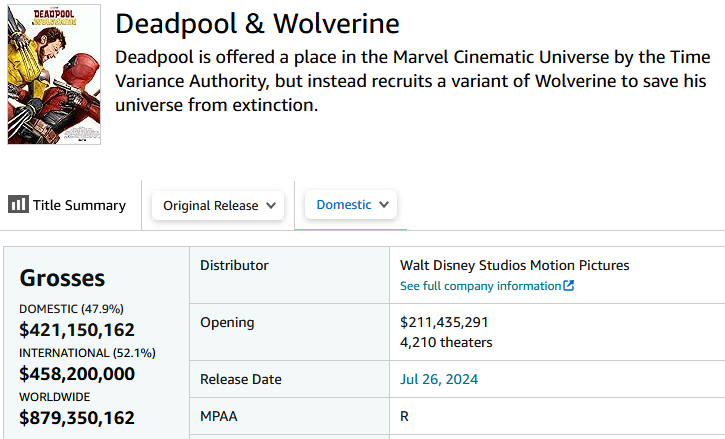This screenshot has width=725, height=439.
Task: Click the external link icon beside company information
Action: (568, 285)
